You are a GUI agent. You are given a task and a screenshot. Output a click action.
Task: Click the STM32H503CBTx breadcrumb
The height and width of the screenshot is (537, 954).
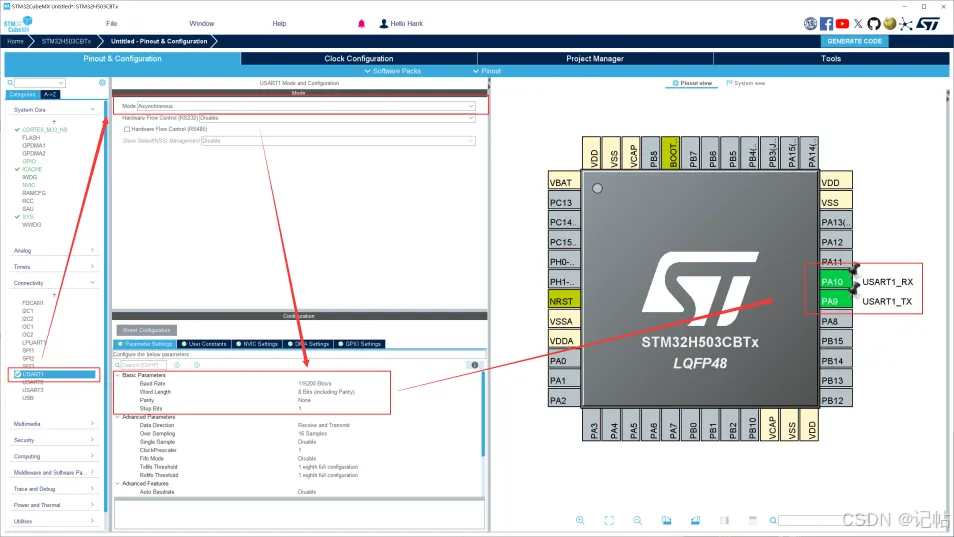66,41
